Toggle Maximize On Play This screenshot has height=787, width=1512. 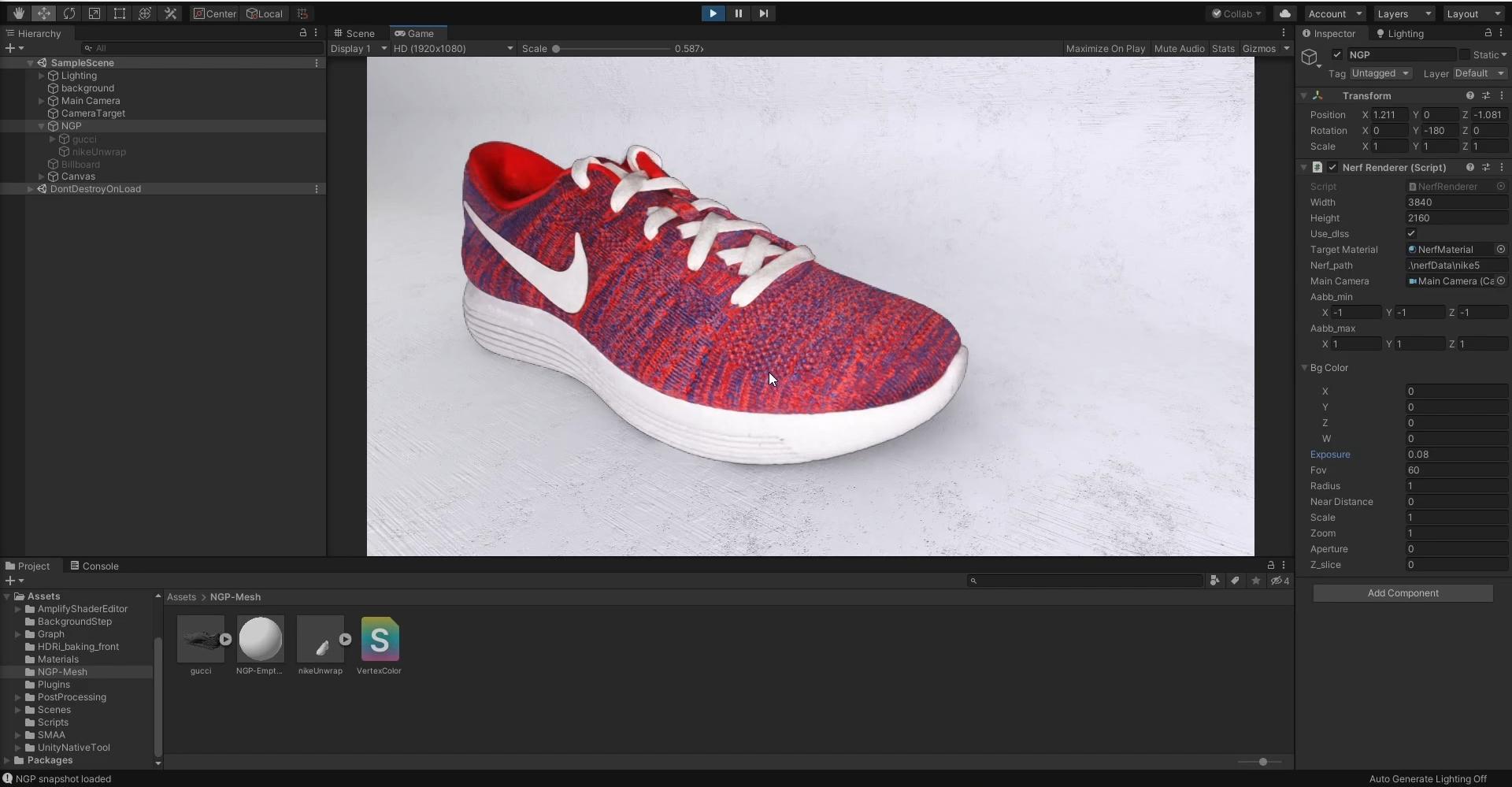[x=1105, y=48]
